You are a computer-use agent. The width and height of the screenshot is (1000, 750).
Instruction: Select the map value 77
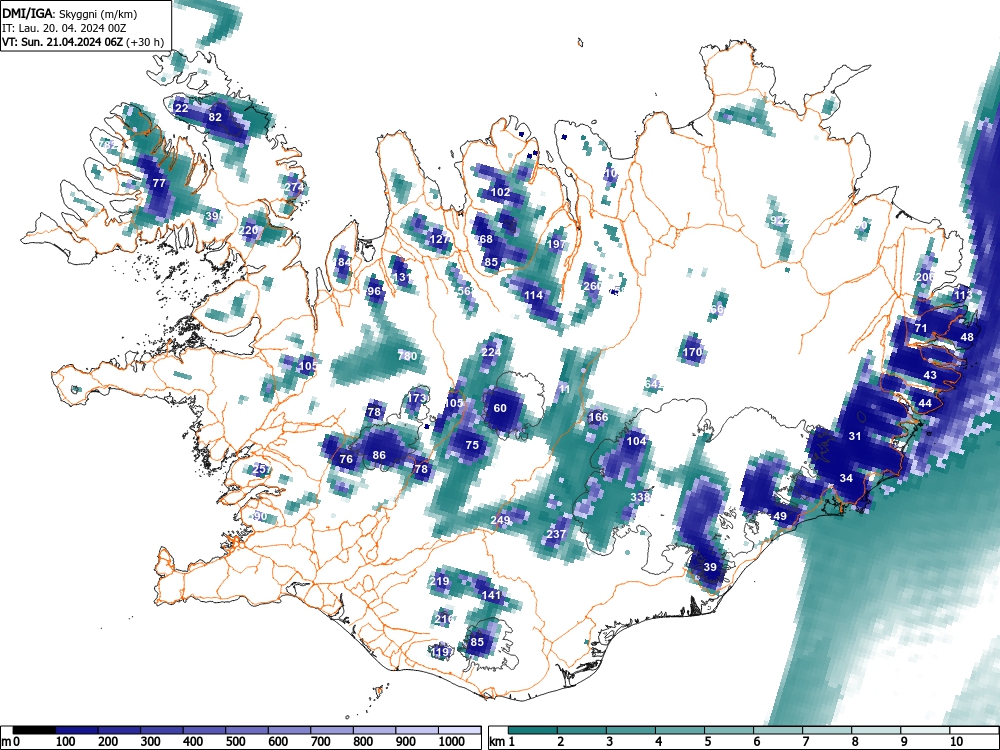click(159, 183)
